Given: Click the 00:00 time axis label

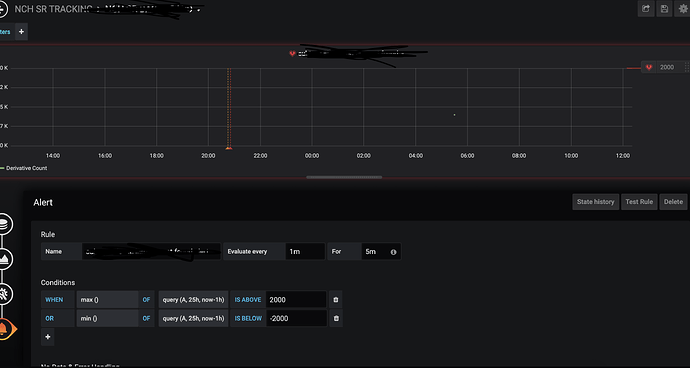Looking at the screenshot, I should click(x=312, y=156).
